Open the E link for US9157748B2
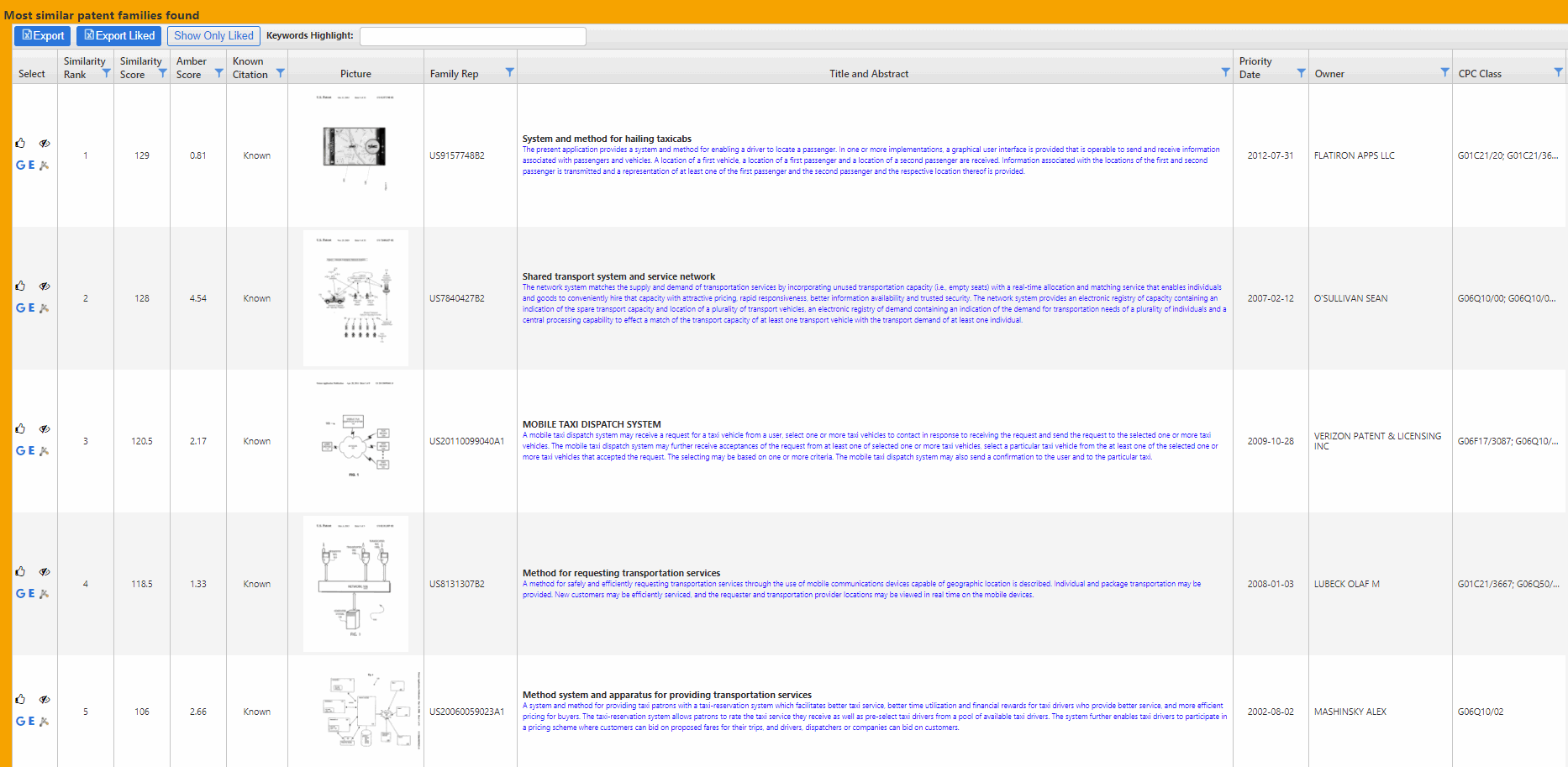The width and height of the screenshot is (1568, 767). 32,165
